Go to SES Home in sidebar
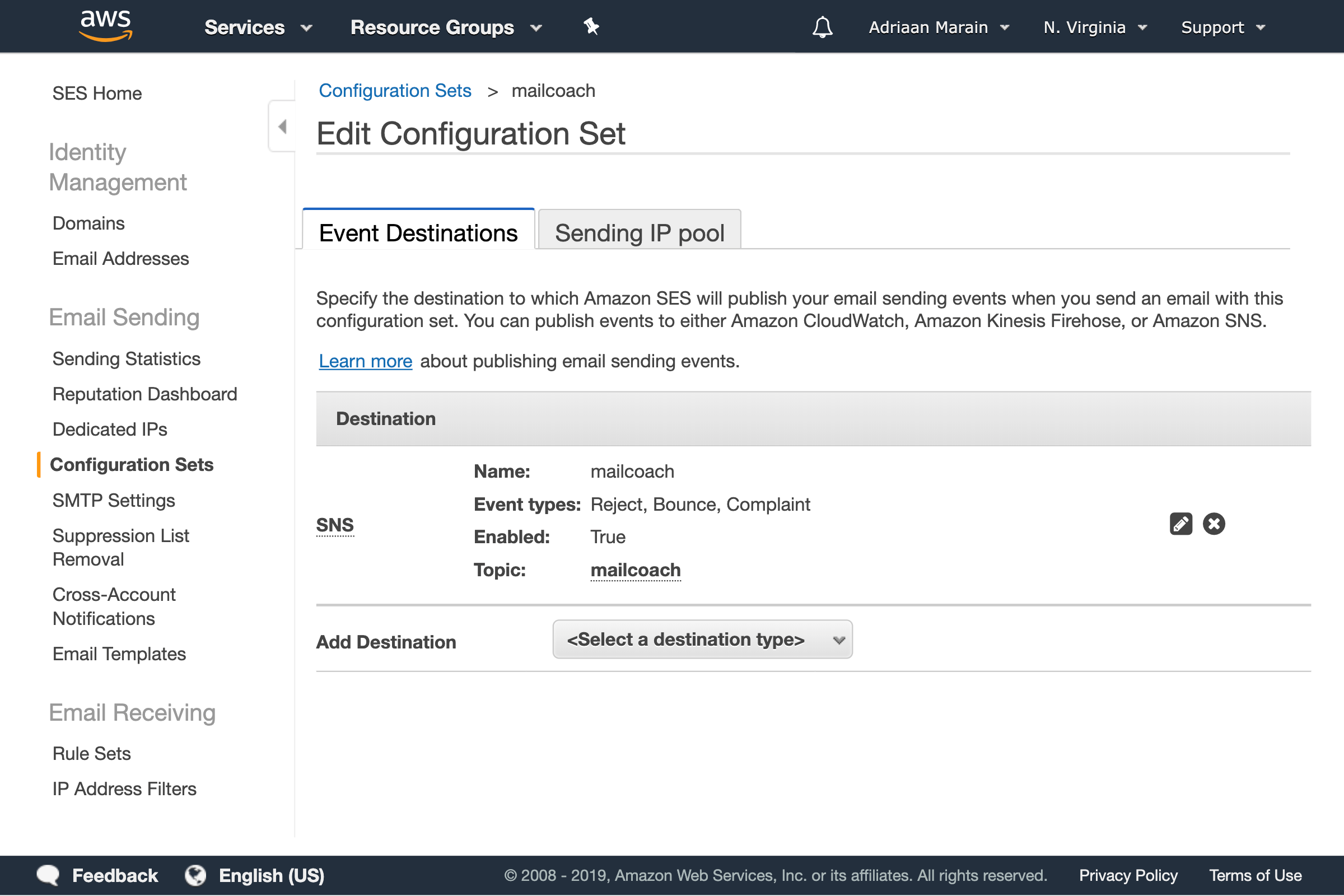Image resolution: width=1344 pixels, height=896 pixels. (x=97, y=93)
